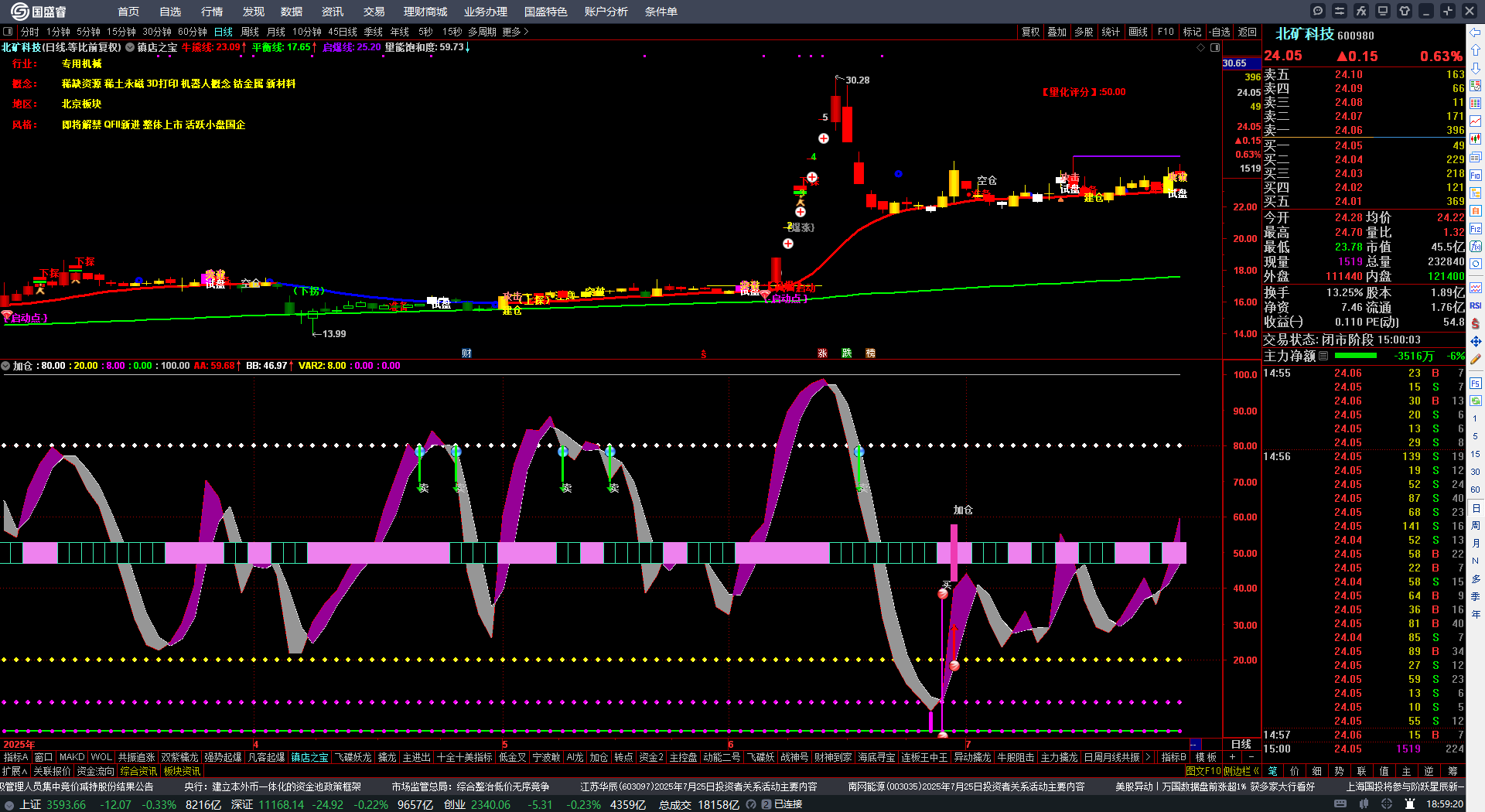This screenshot has width=1485, height=812.
Task: Click the 央行 news headline in ticker
Action: coord(272,786)
